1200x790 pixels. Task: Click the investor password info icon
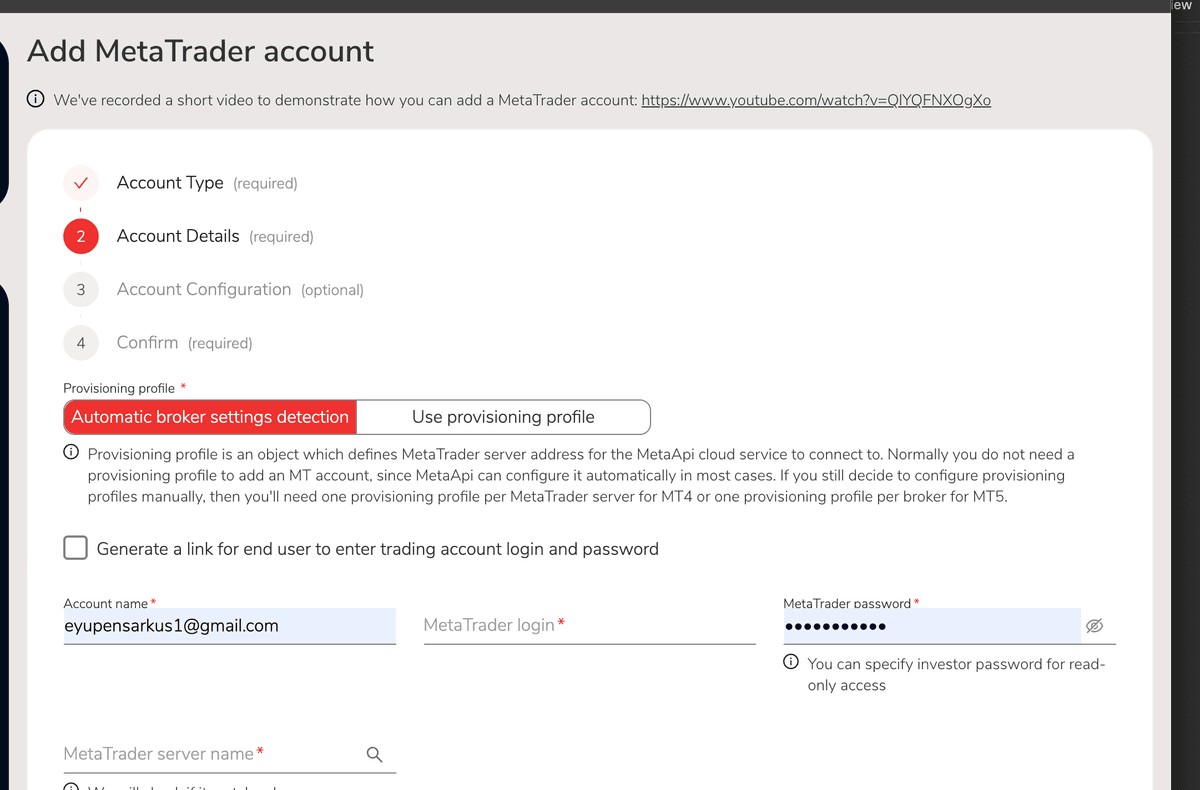pos(791,662)
